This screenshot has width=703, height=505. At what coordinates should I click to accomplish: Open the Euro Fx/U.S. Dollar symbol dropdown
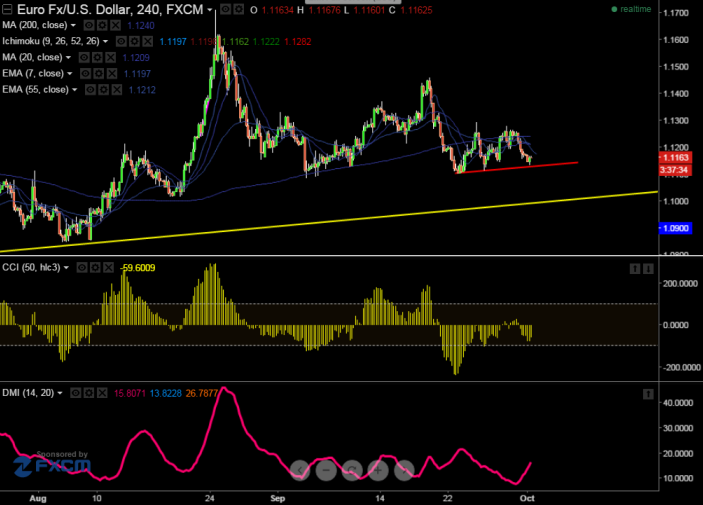[x=209, y=9]
